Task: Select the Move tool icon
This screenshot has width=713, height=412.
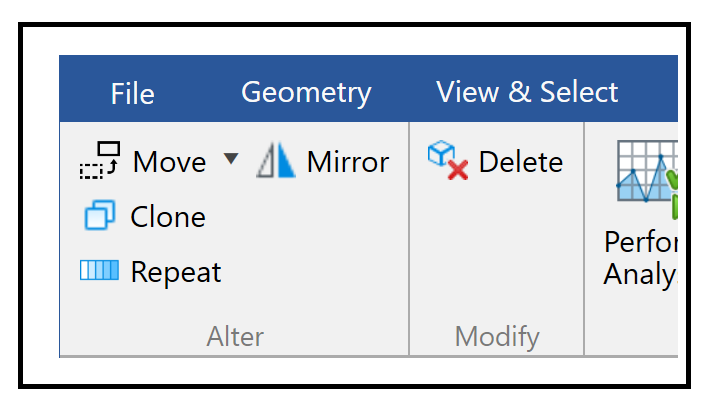Action: click(x=100, y=161)
